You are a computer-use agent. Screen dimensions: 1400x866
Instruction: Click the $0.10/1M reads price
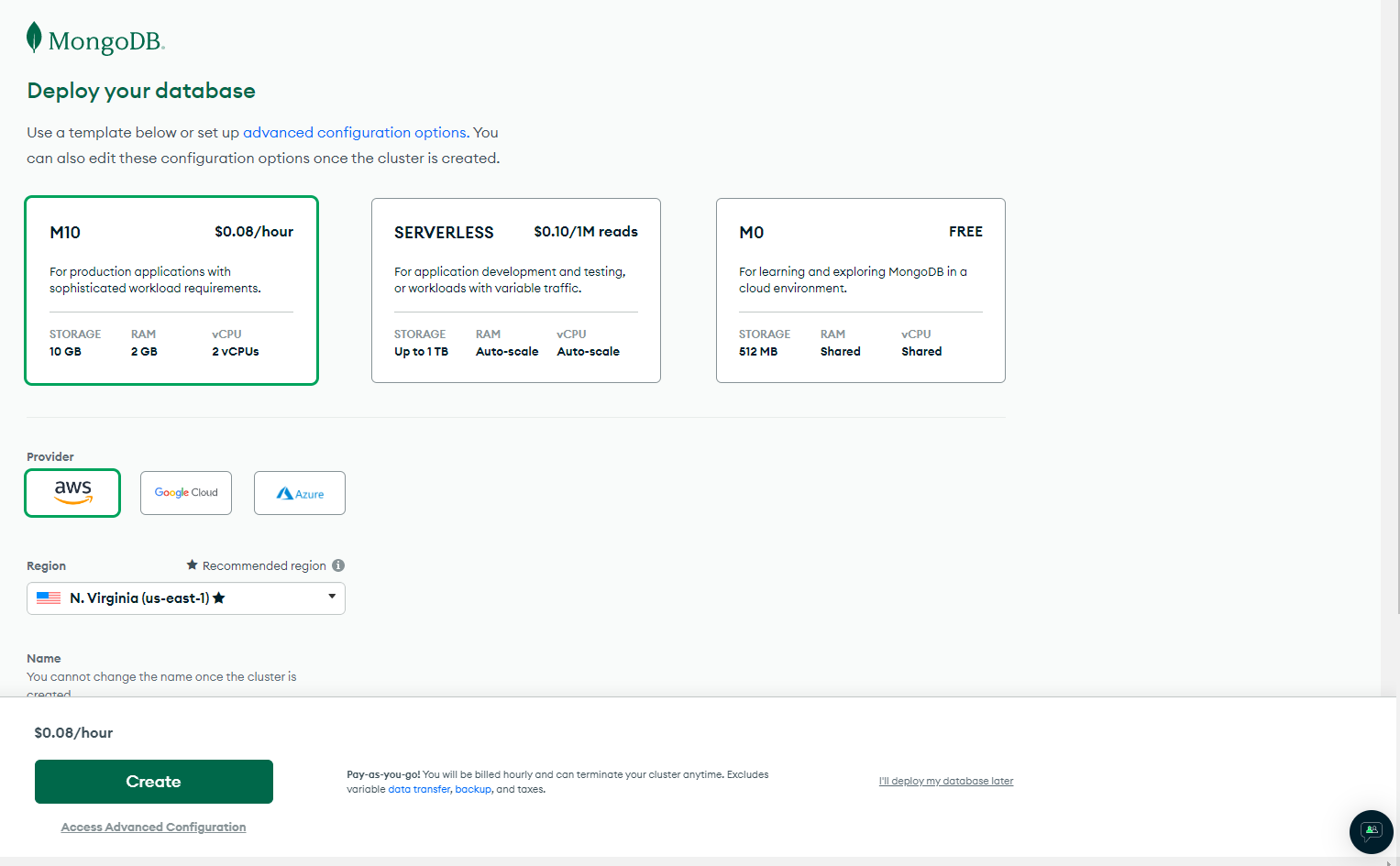(586, 232)
